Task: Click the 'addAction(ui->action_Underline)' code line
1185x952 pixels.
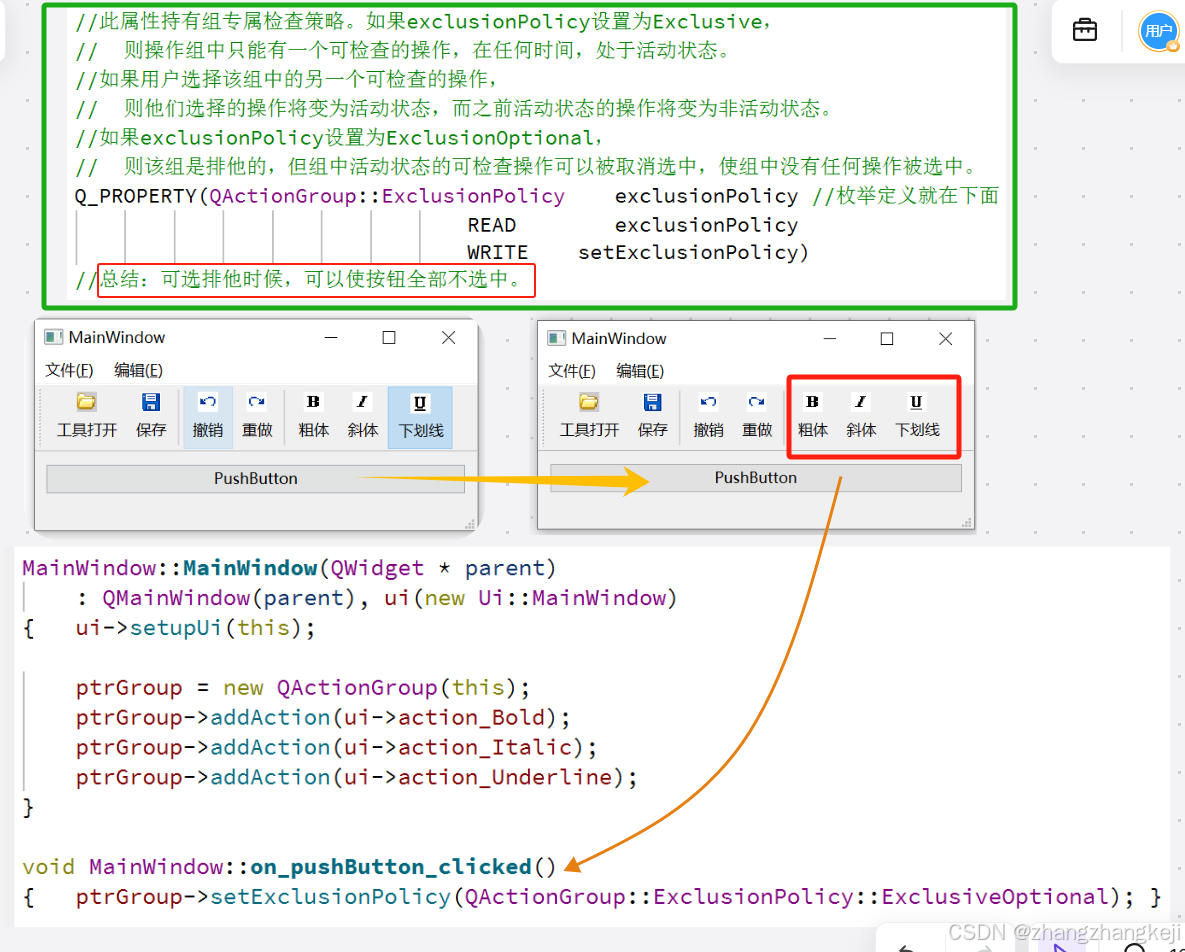Action: coord(357,777)
